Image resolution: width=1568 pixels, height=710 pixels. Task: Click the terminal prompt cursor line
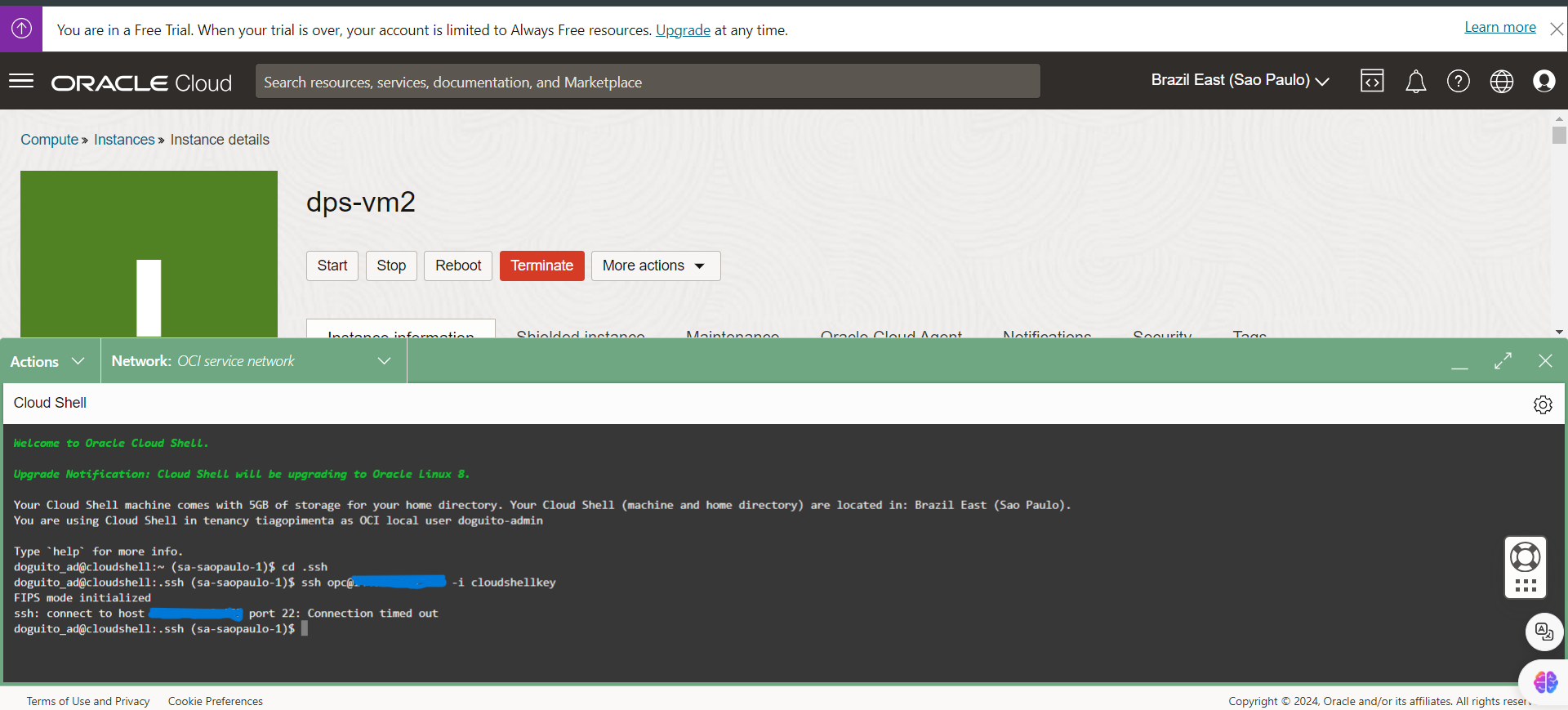[161, 628]
